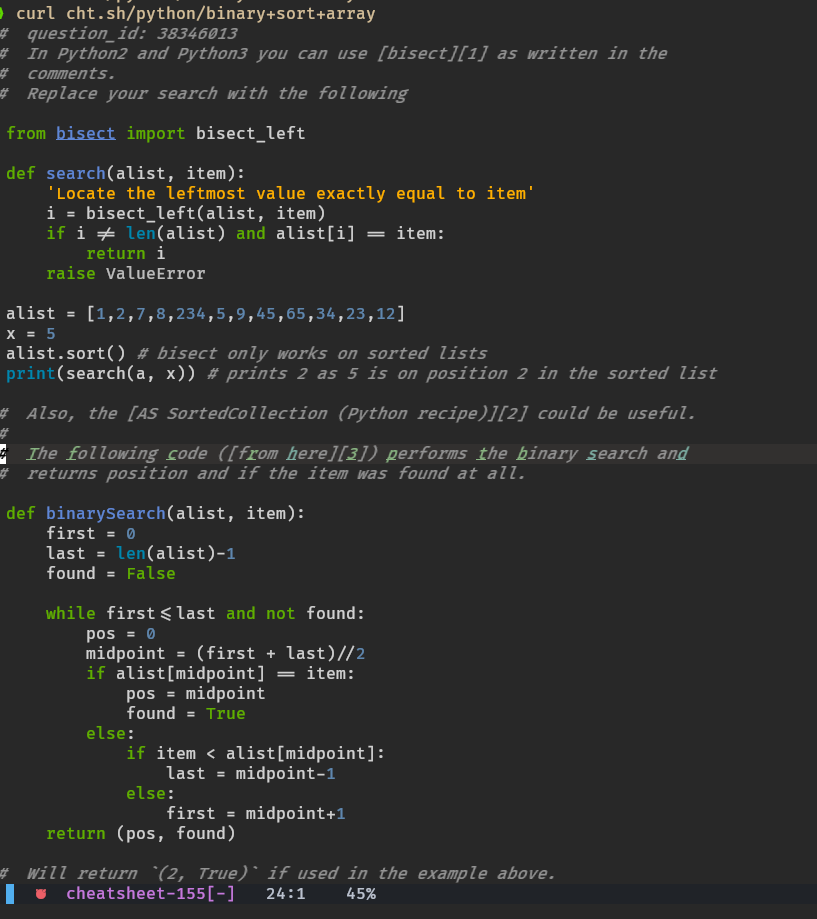Open the underlined bisect link
The image size is (817, 919).
pos(85,133)
